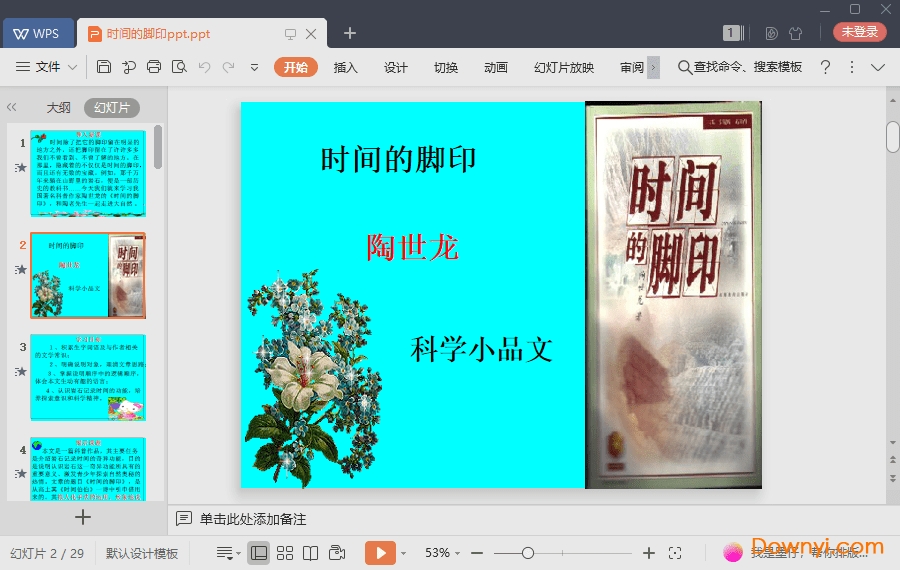Click the presentation display icon on document tab
The height and width of the screenshot is (570, 900).
click(x=290, y=34)
